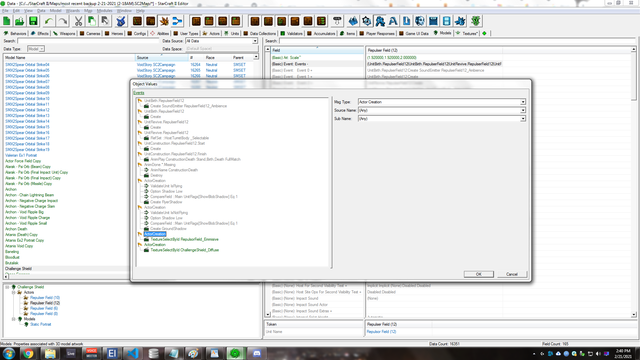
Task: Open the Sub Name dropdown
Action: [x=523, y=119]
